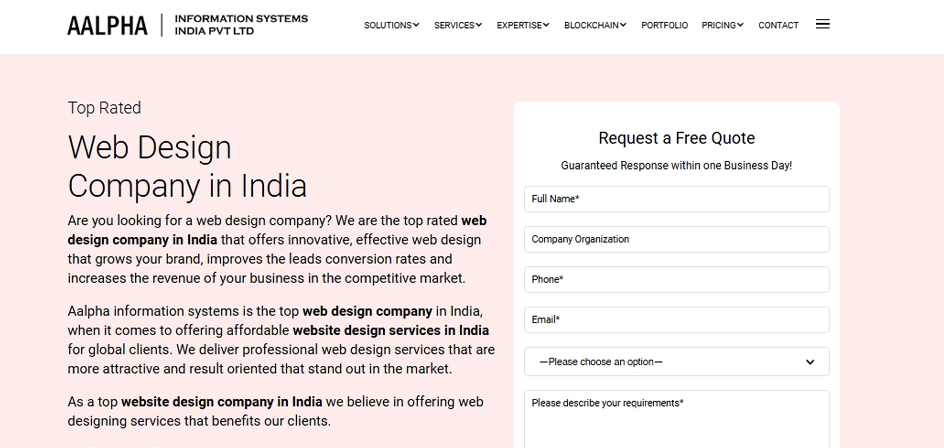Screen dimensions: 944x448
Task: Click the Solutions chevron arrow
Action: (416, 25)
